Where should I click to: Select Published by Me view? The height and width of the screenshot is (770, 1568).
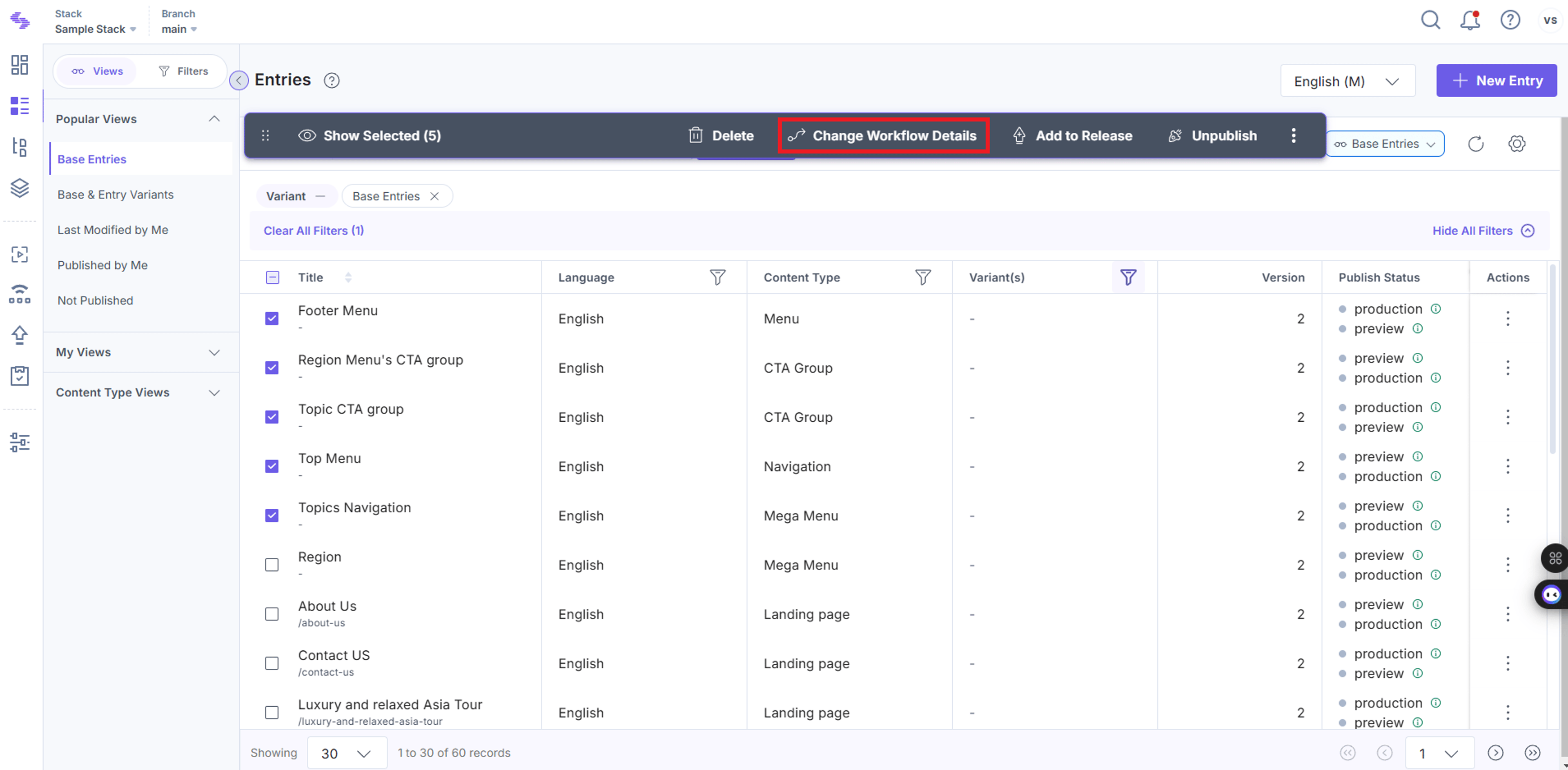point(102,265)
